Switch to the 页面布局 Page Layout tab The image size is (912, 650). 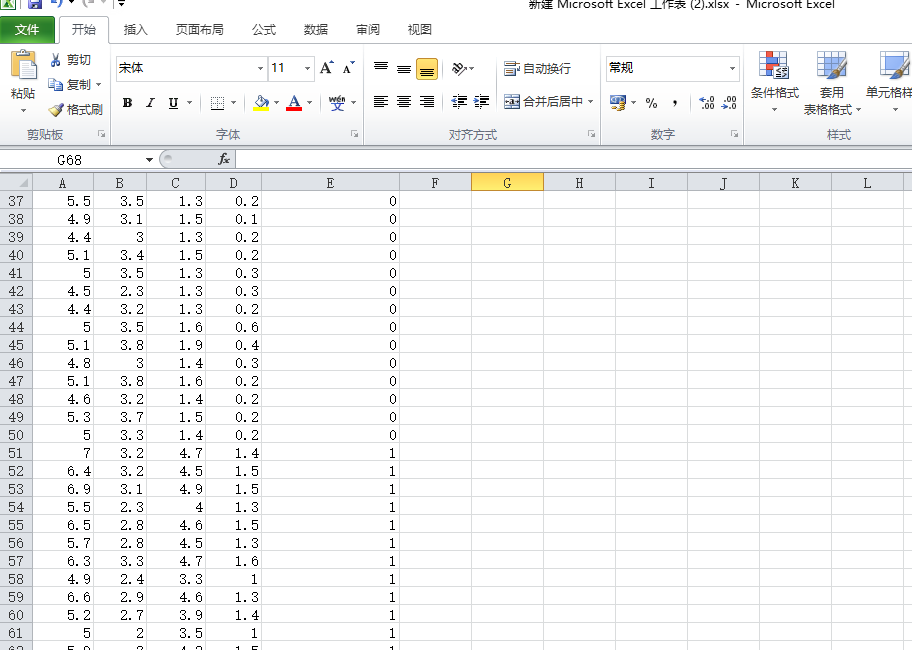point(200,30)
